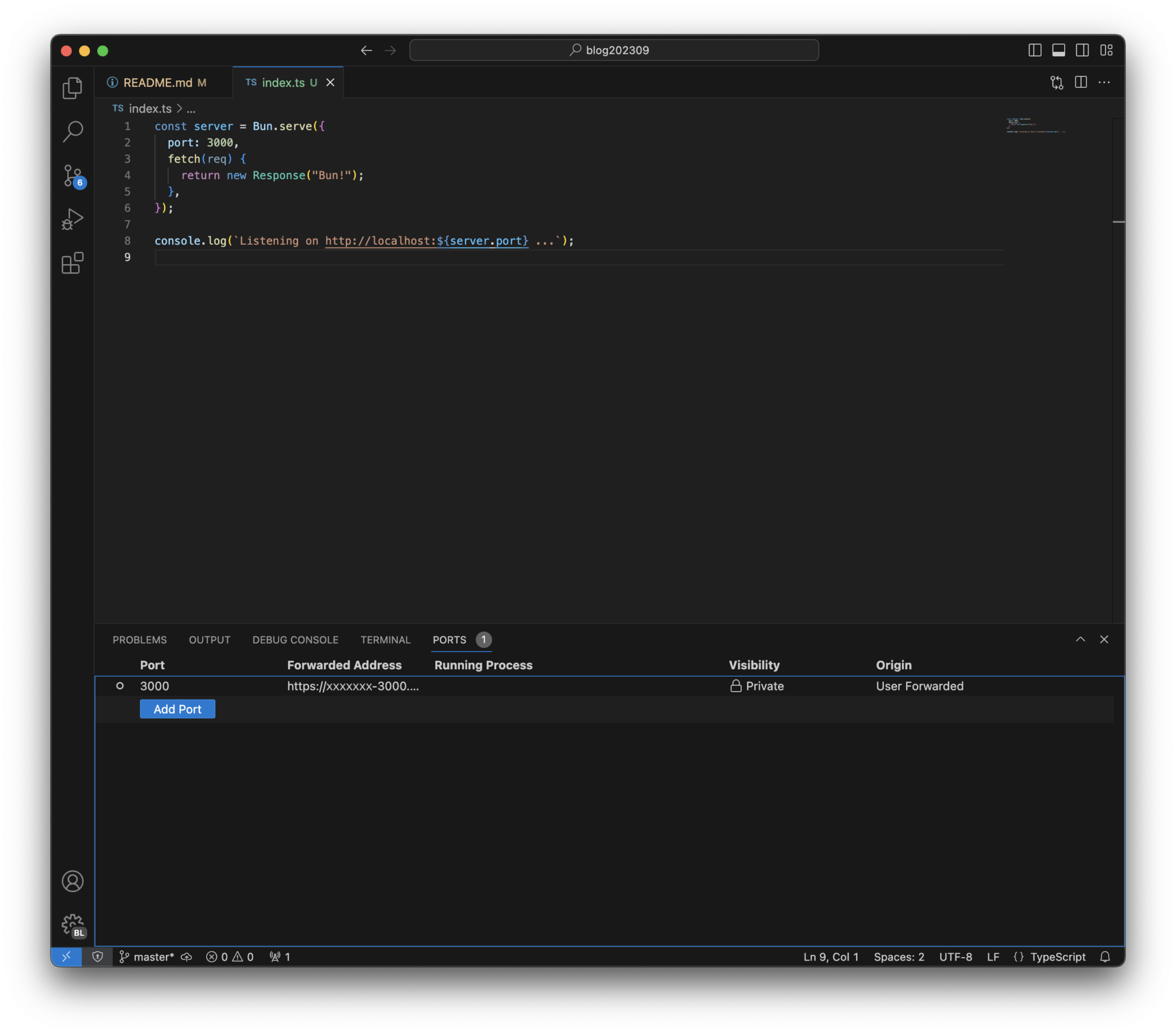
Task: Open editor More Actions ellipsis
Action: tap(1104, 82)
